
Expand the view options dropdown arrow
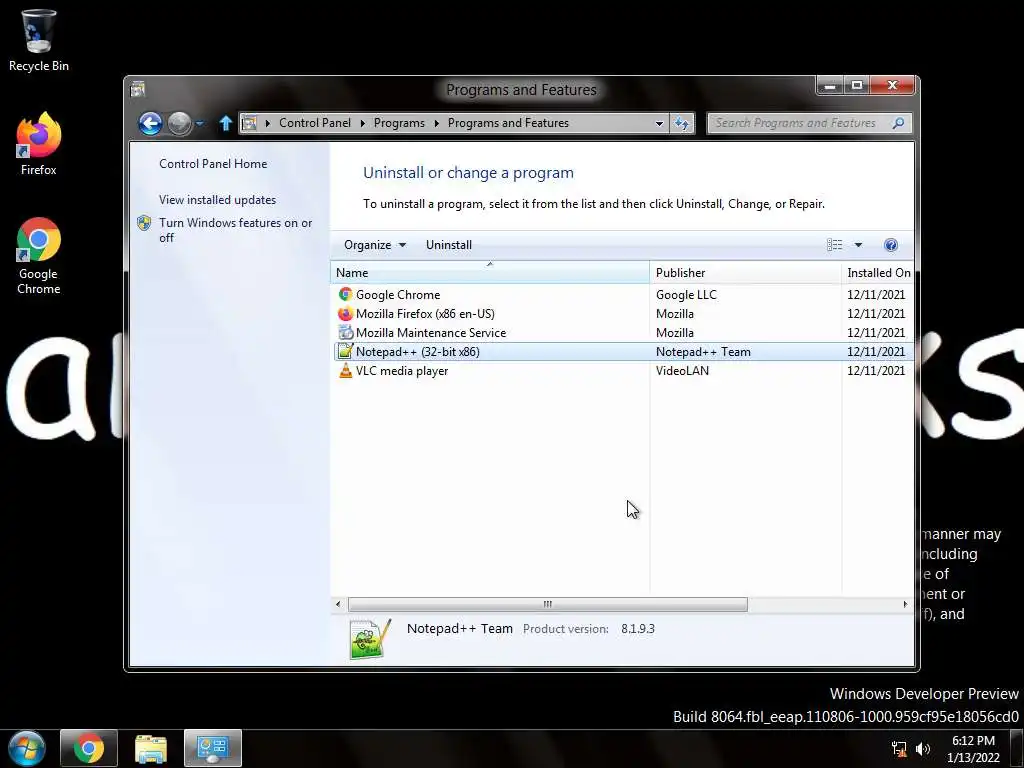click(x=858, y=245)
